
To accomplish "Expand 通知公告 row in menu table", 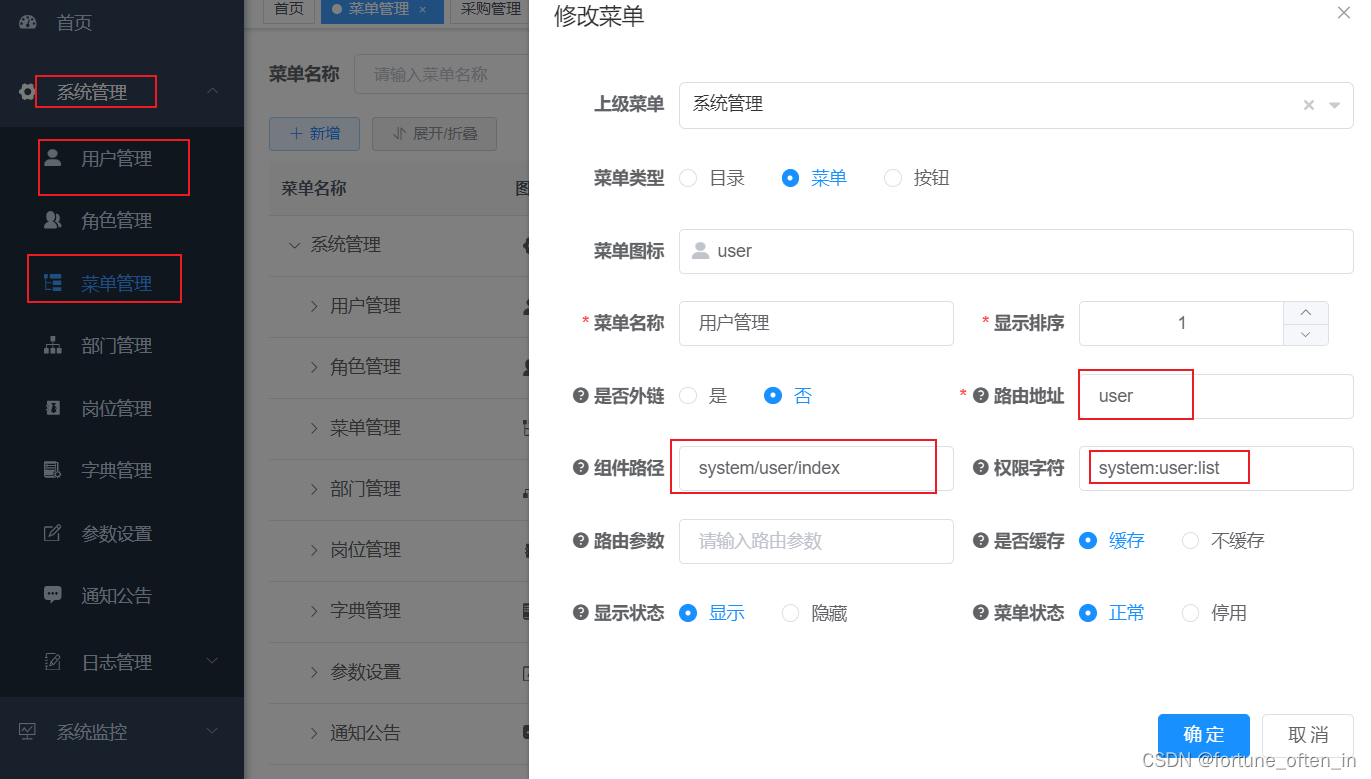I will point(315,733).
